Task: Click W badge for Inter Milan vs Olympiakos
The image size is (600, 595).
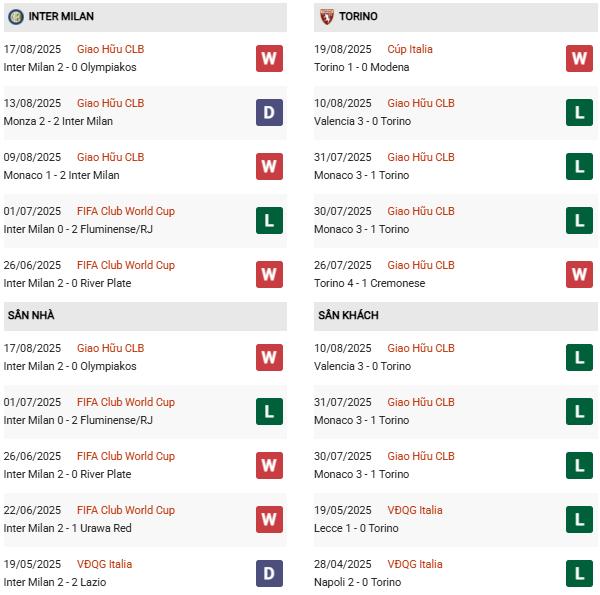Action: [269, 58]
